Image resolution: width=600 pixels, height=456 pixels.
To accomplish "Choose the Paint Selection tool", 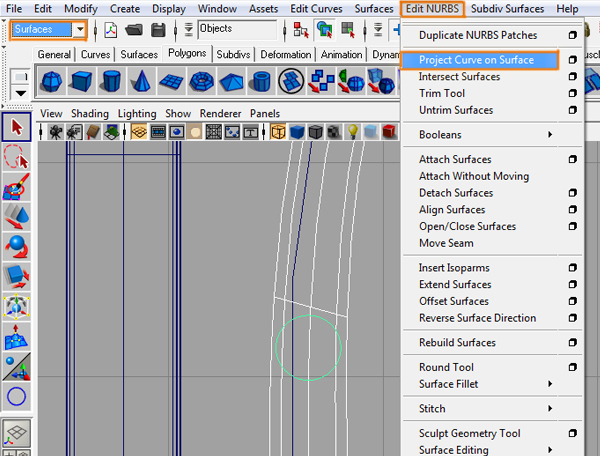I will (x=16, y=187).
